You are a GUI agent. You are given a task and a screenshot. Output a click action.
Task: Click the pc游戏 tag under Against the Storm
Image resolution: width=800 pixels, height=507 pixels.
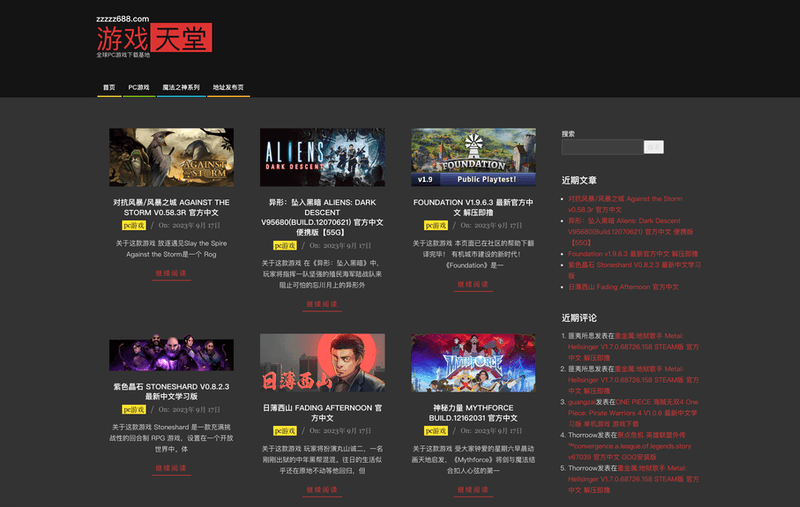(134, 225)
